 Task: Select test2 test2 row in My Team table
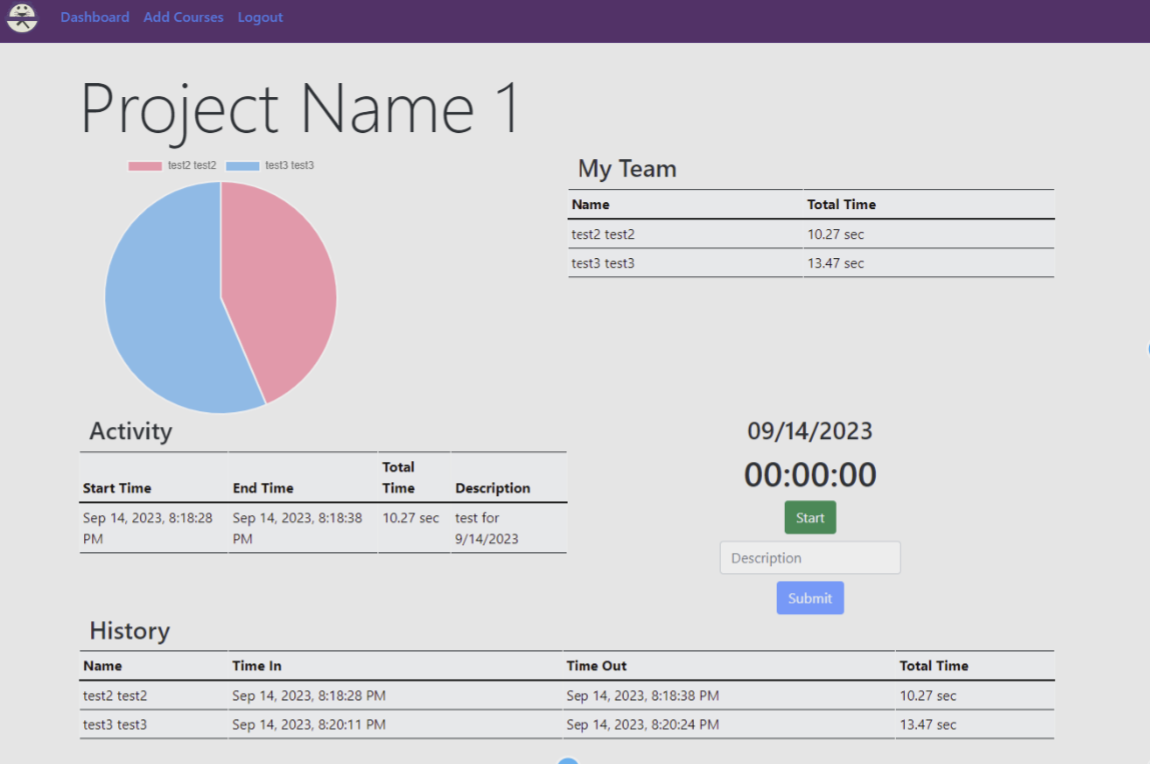pos(603,234)
